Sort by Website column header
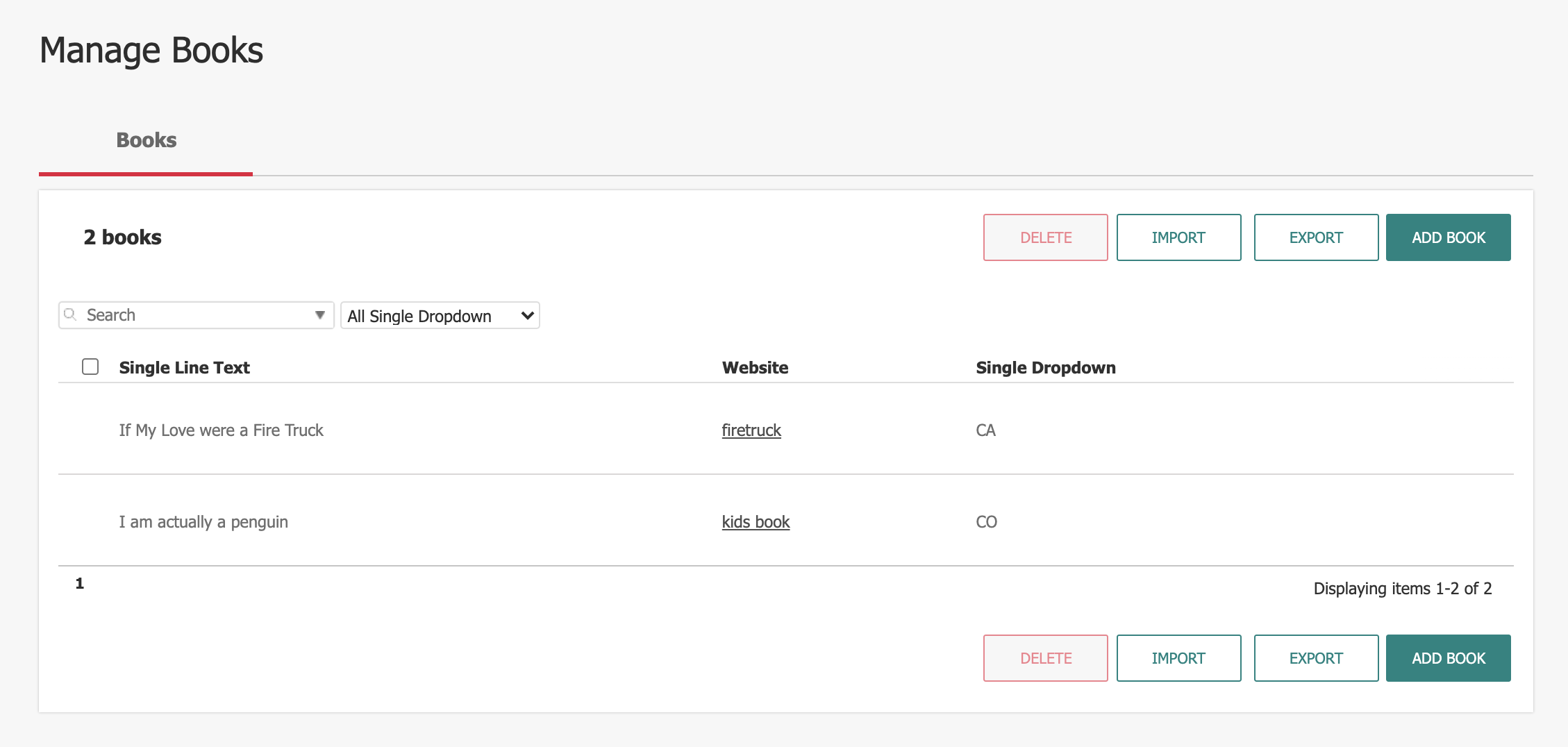The image size is (1568, 747). pyautogui.click(x=755, y=368)
